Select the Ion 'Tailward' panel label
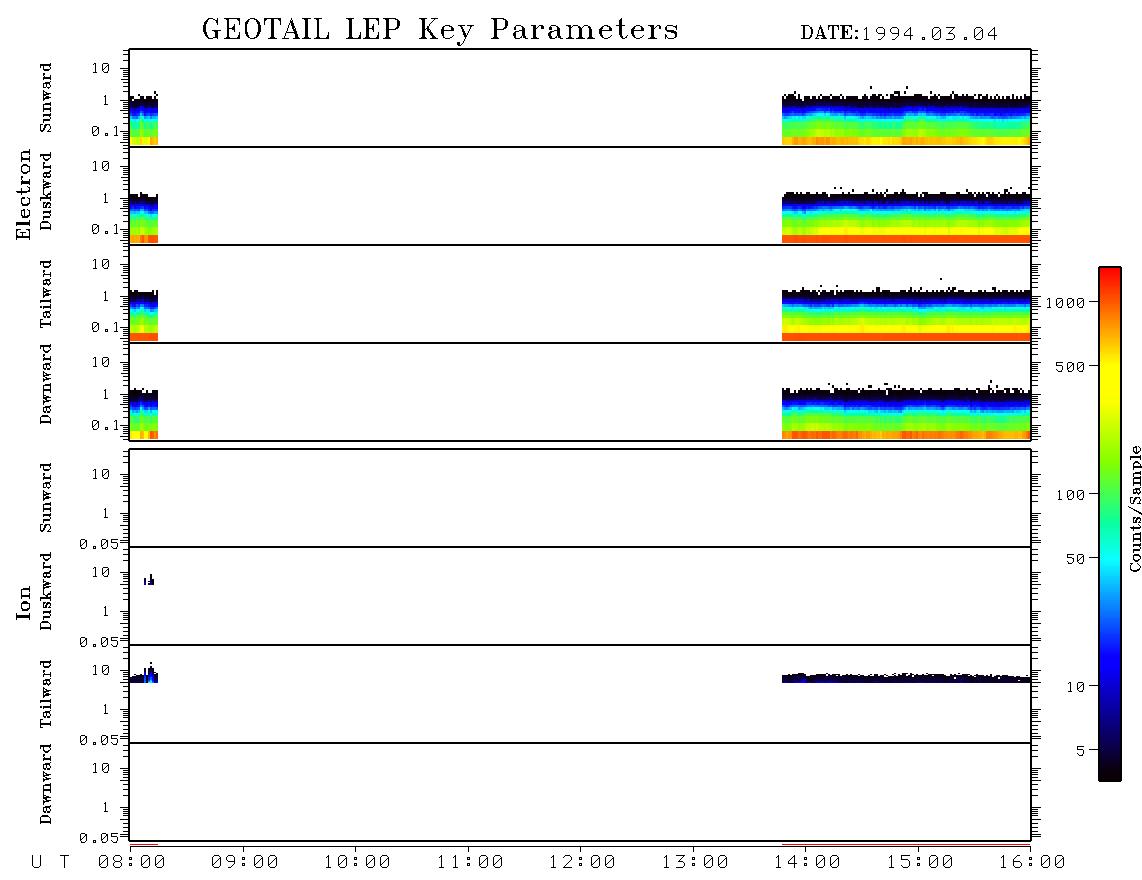Screen dimensions: 1142x880 point(46,694)
